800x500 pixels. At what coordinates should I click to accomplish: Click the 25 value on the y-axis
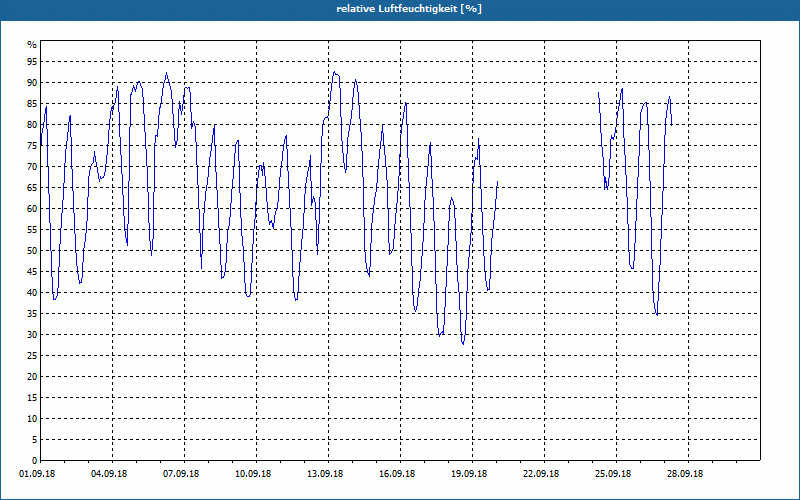pyautogui.click(x=32, y=356)
